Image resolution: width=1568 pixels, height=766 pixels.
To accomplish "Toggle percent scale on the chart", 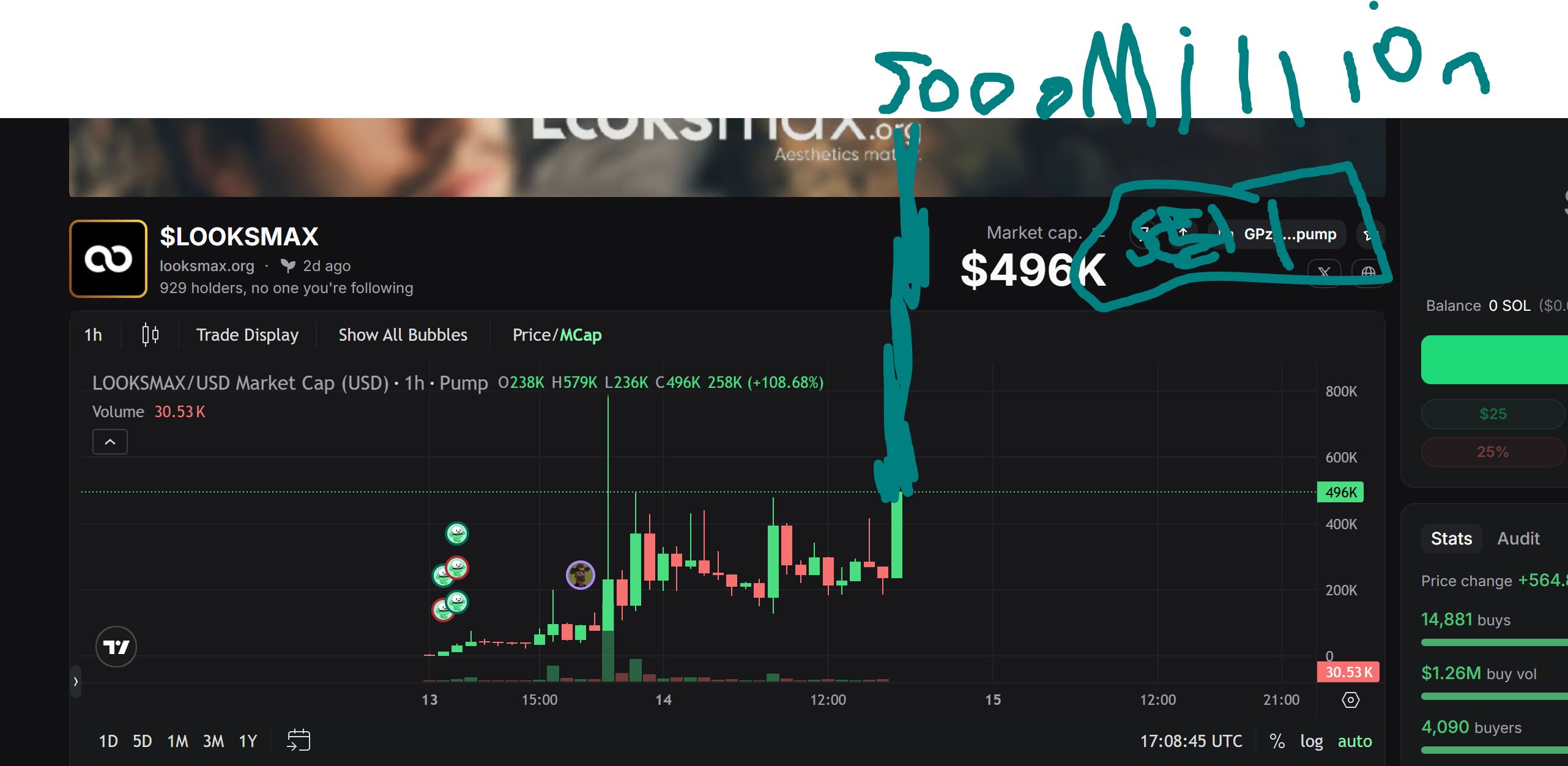I will coord(1277,741).
